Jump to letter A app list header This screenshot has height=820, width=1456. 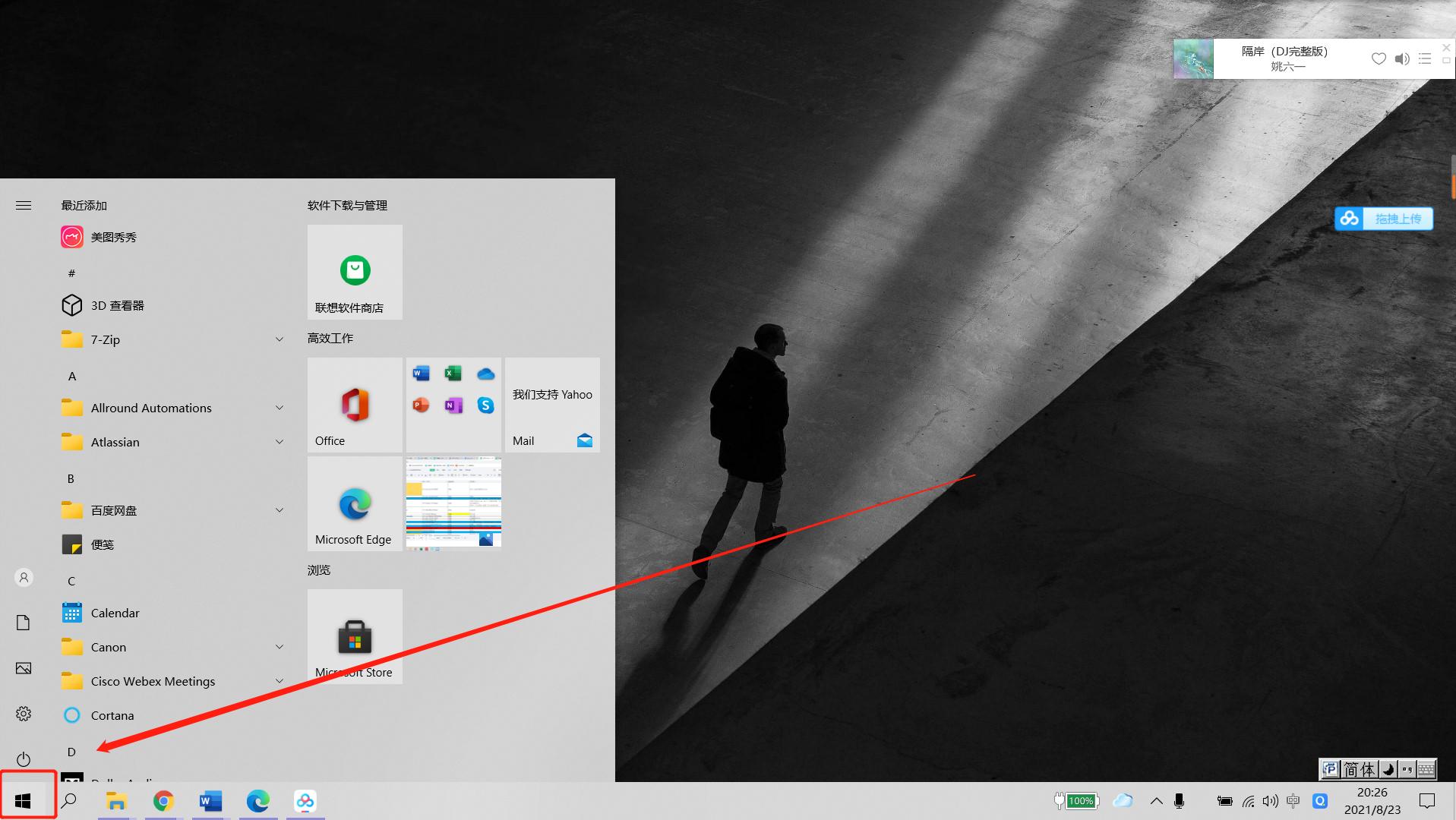(x=72, y=376)
